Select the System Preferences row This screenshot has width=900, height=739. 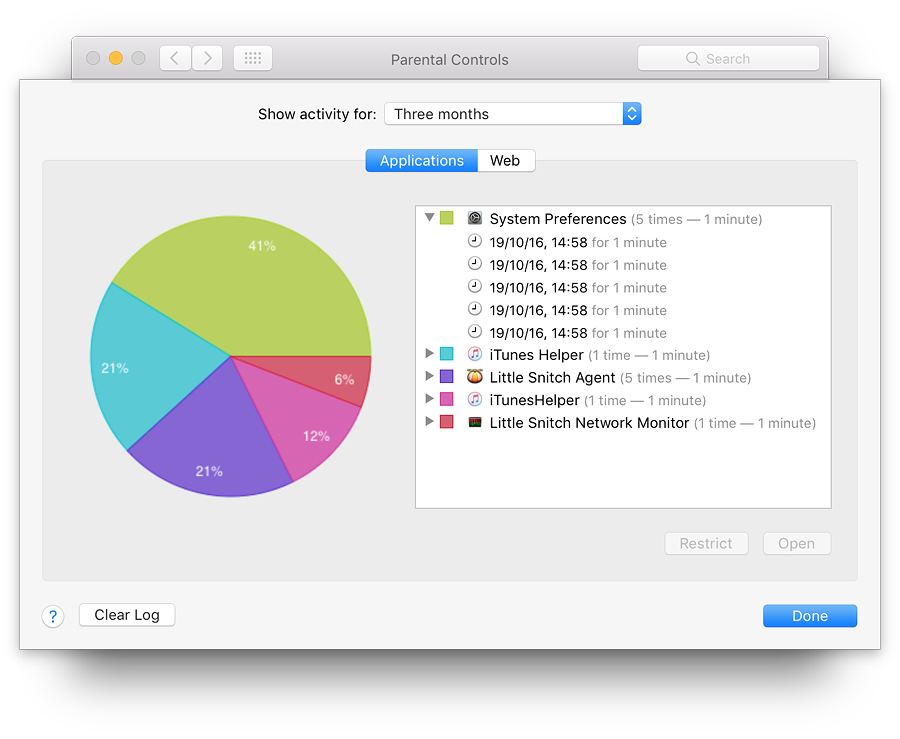623,219
